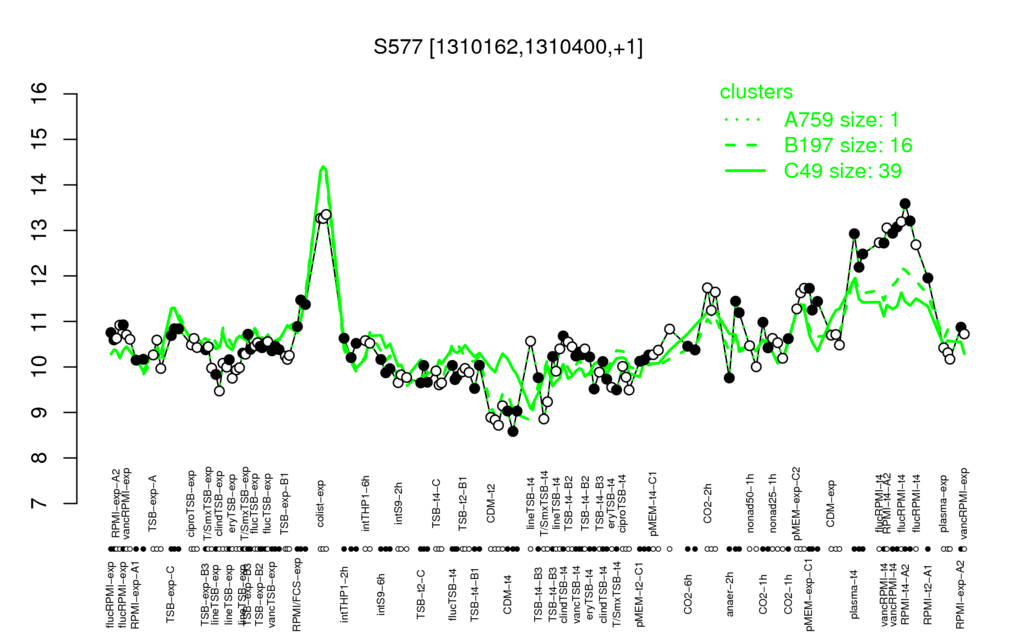Viewport: 1024px width, 640px height.
Task: Click legend entry 'A759 size: 1'
Action: 841,120
